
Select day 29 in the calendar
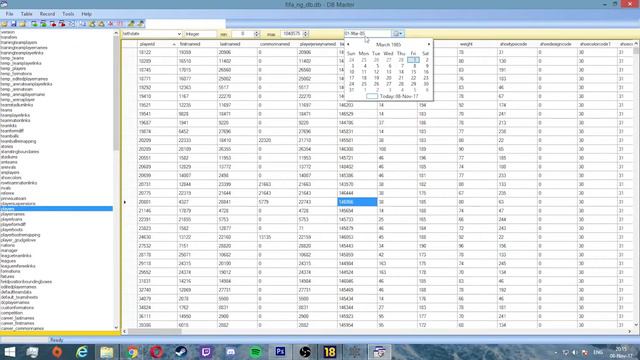pyautogui.click(x=413, y=84)
